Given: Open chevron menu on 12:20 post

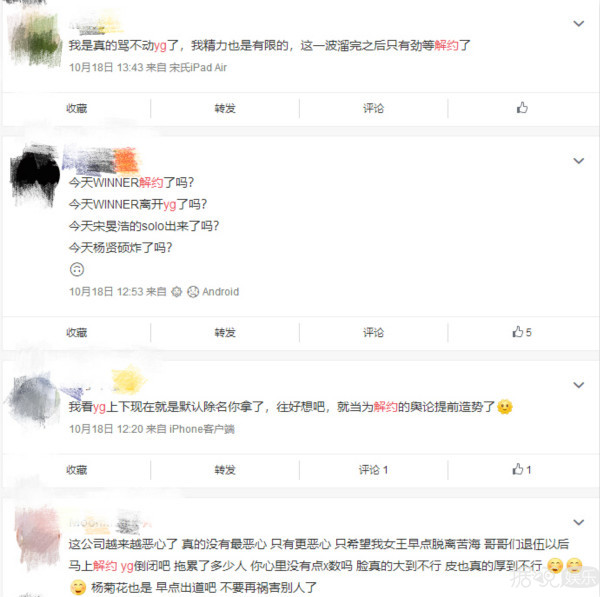Looking at the screenshot, I should point(579,385).
